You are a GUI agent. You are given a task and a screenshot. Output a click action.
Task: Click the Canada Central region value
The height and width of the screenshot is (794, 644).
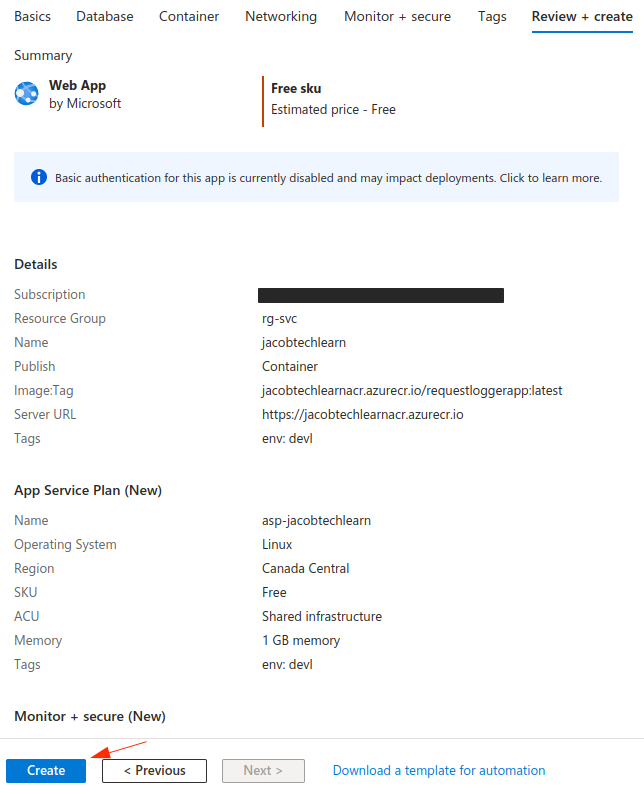(305, 569)
